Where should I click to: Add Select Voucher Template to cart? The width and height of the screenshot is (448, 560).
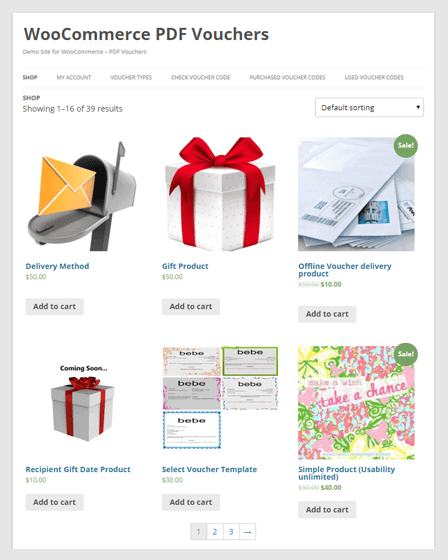(191, 502)
